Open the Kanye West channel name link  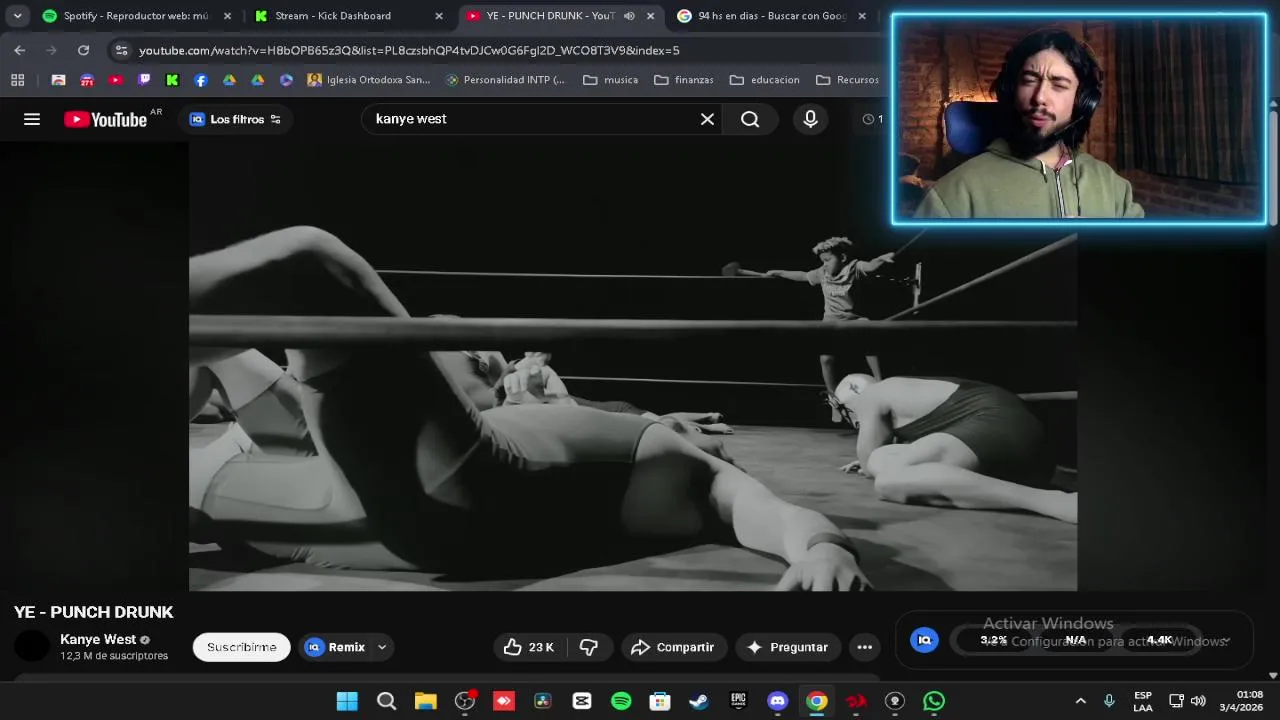point(98,639)
